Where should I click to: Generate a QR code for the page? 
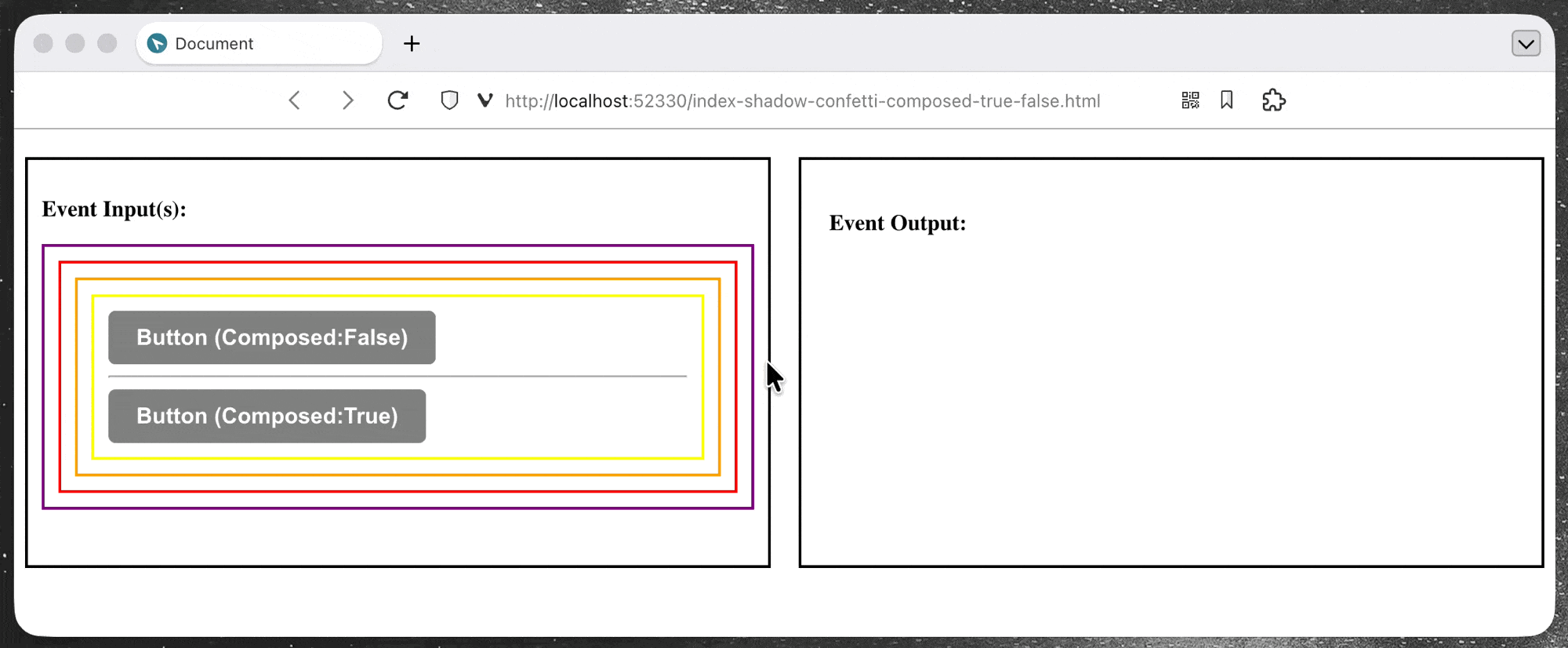pos(1190,100)
